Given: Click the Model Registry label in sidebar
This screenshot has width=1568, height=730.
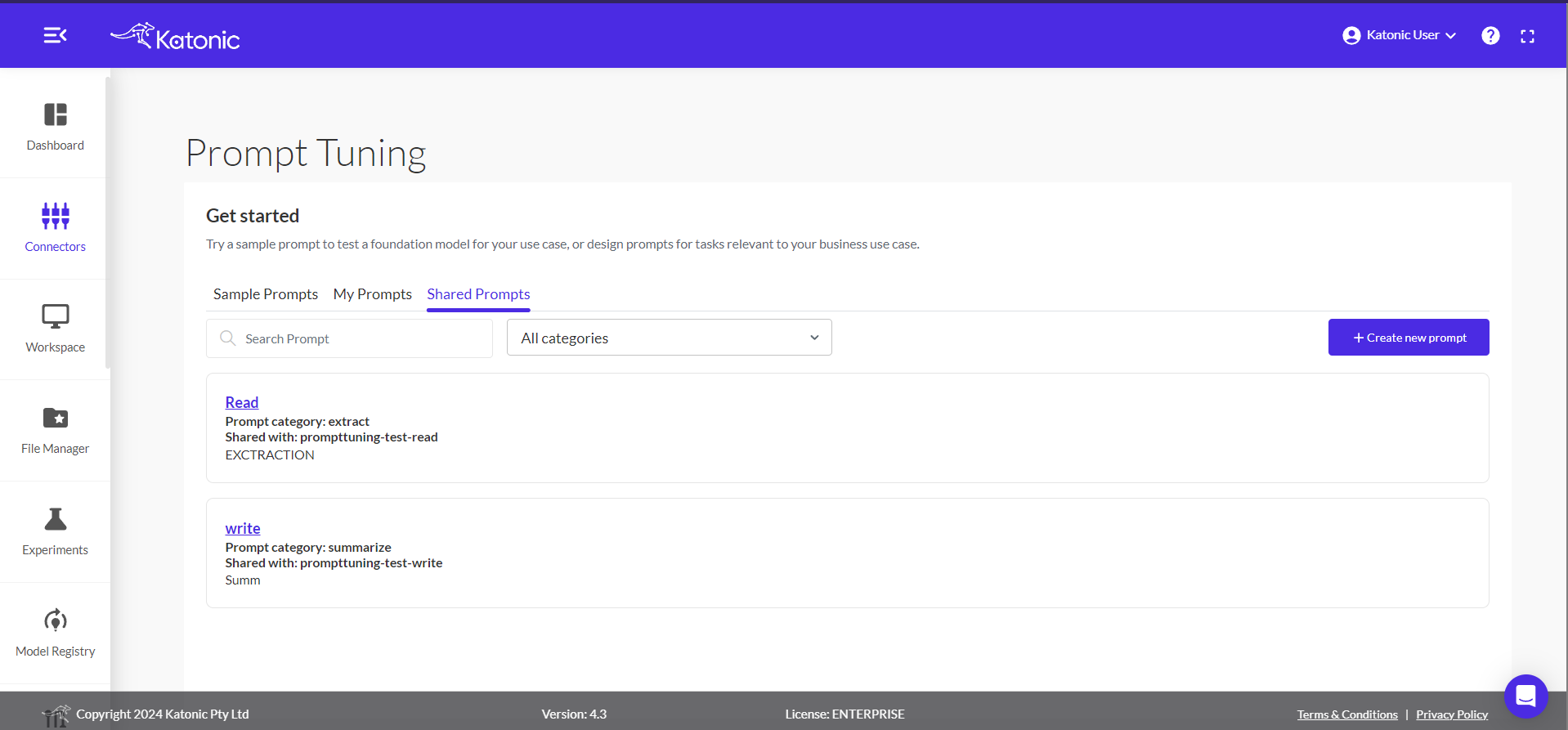Looking at the screenshot, I should tap(56, 652).
